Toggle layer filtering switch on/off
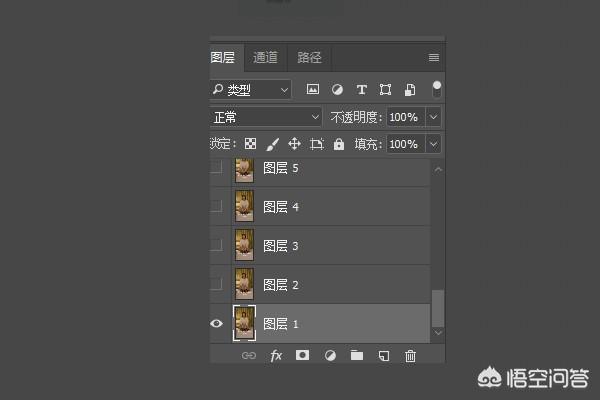The width and height of the screenshot is (600, 400). coord(437,90)
